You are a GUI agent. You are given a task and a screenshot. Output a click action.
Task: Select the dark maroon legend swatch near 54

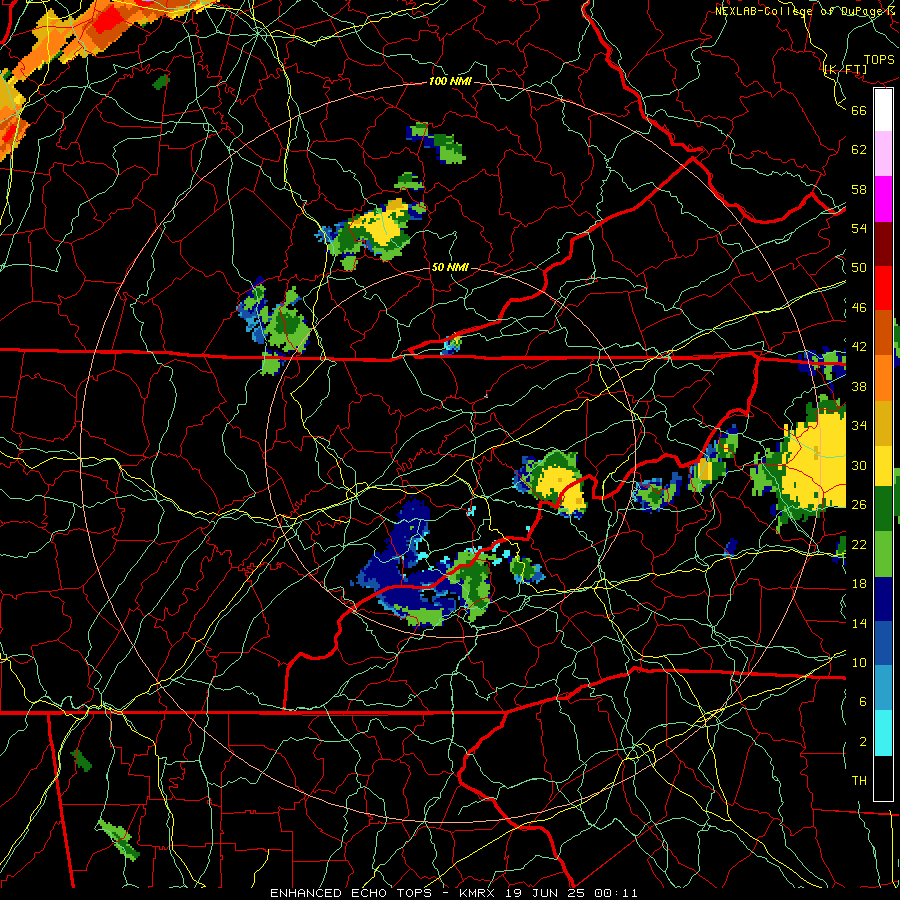(x=883, y=243)
